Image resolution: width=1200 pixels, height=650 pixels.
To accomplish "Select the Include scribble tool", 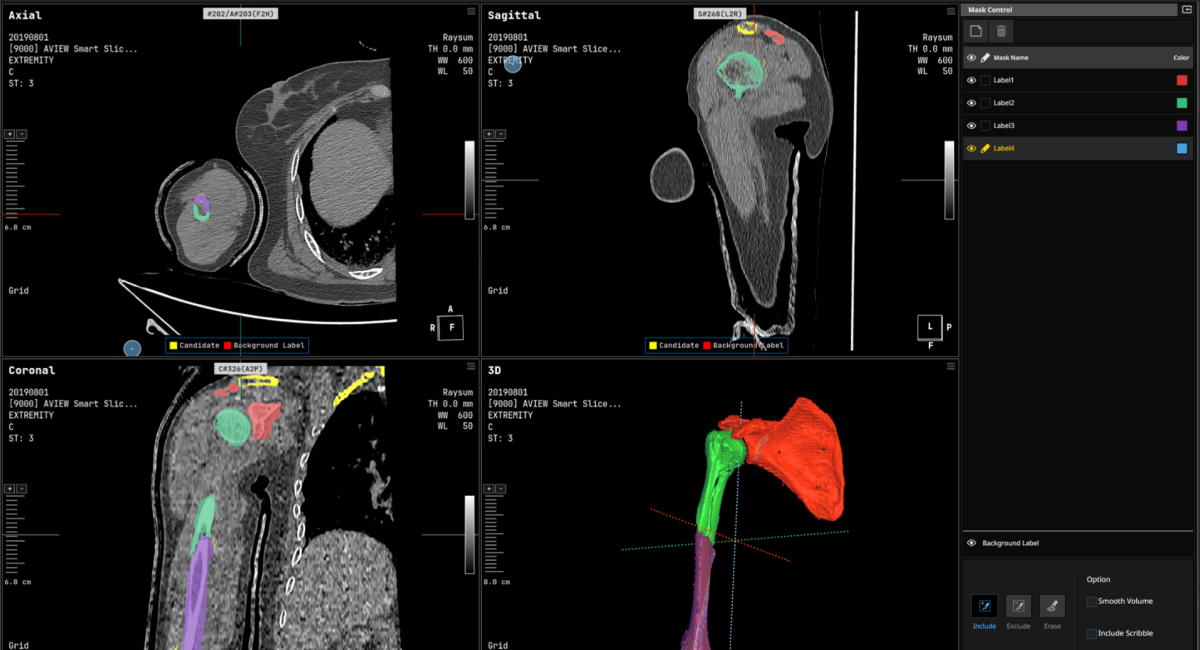I will coord(985,606).
